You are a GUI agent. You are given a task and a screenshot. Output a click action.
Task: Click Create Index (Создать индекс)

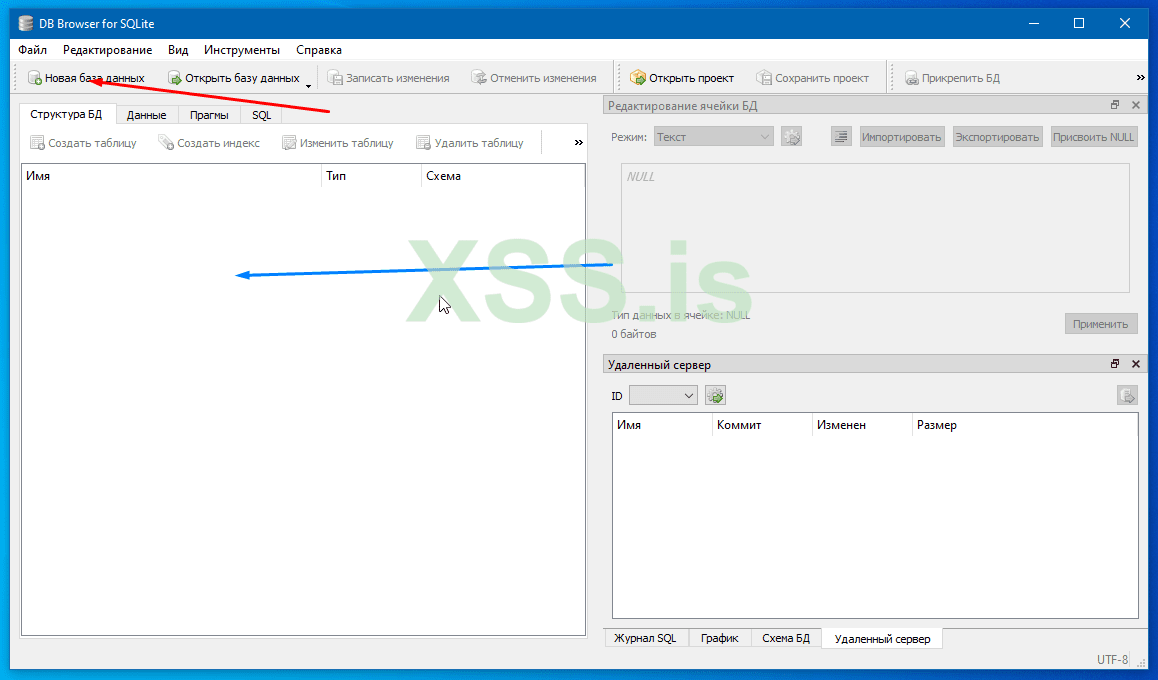coord(209,142)
